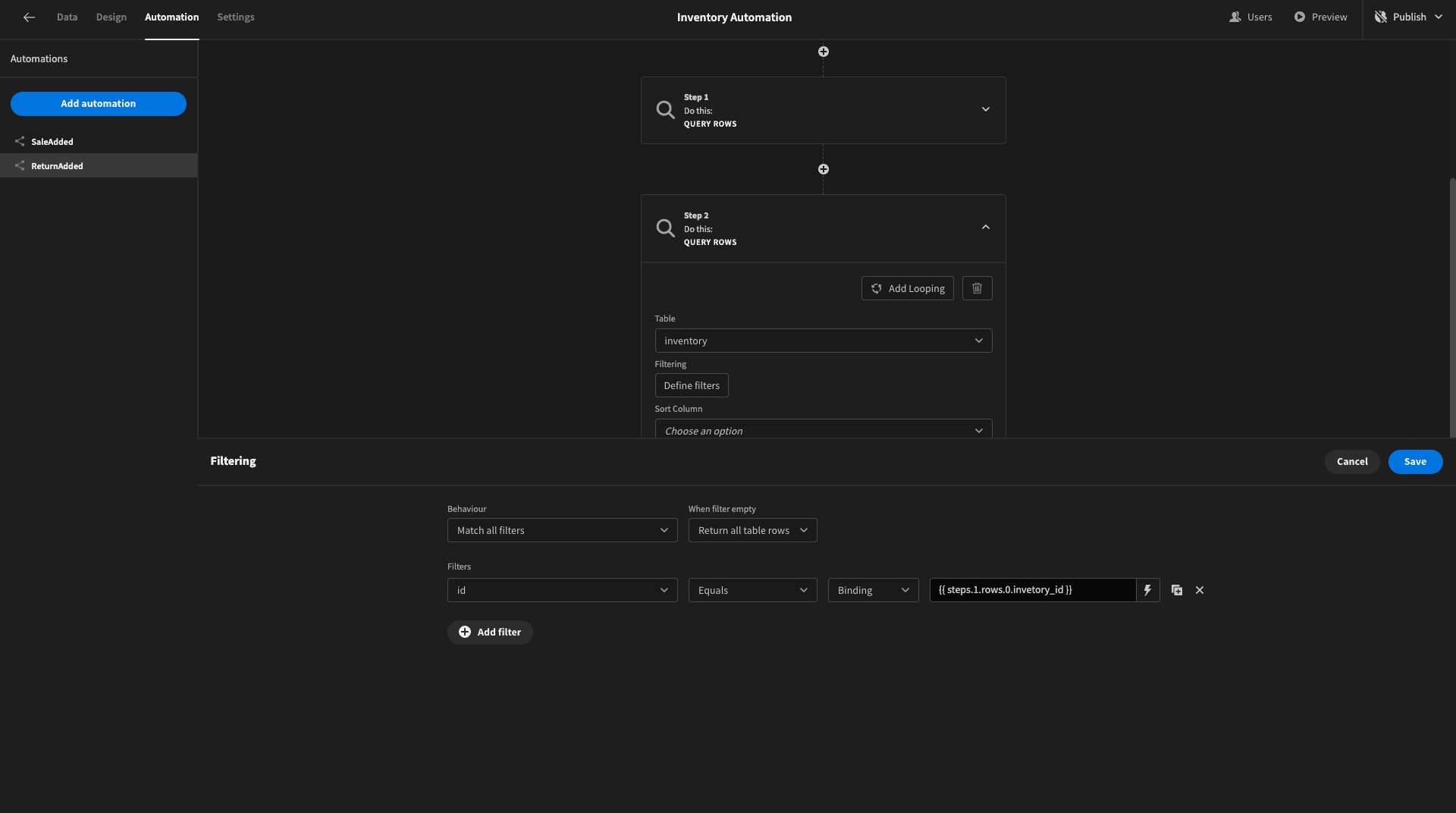
Task: Open the When filter empty dropdown
Action: tap(752, 530)
